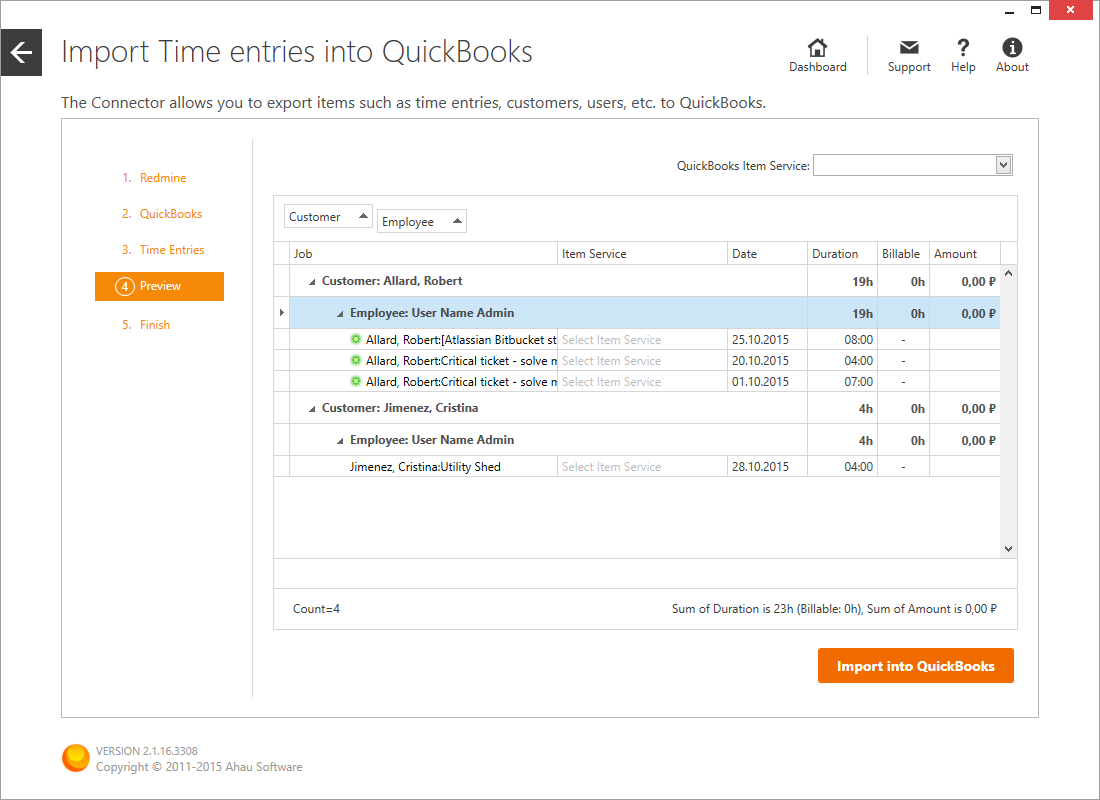Click green status icon on 01.10.2015 entry
This screenshot has width=1100, height=800.
[x=356, y=382]
